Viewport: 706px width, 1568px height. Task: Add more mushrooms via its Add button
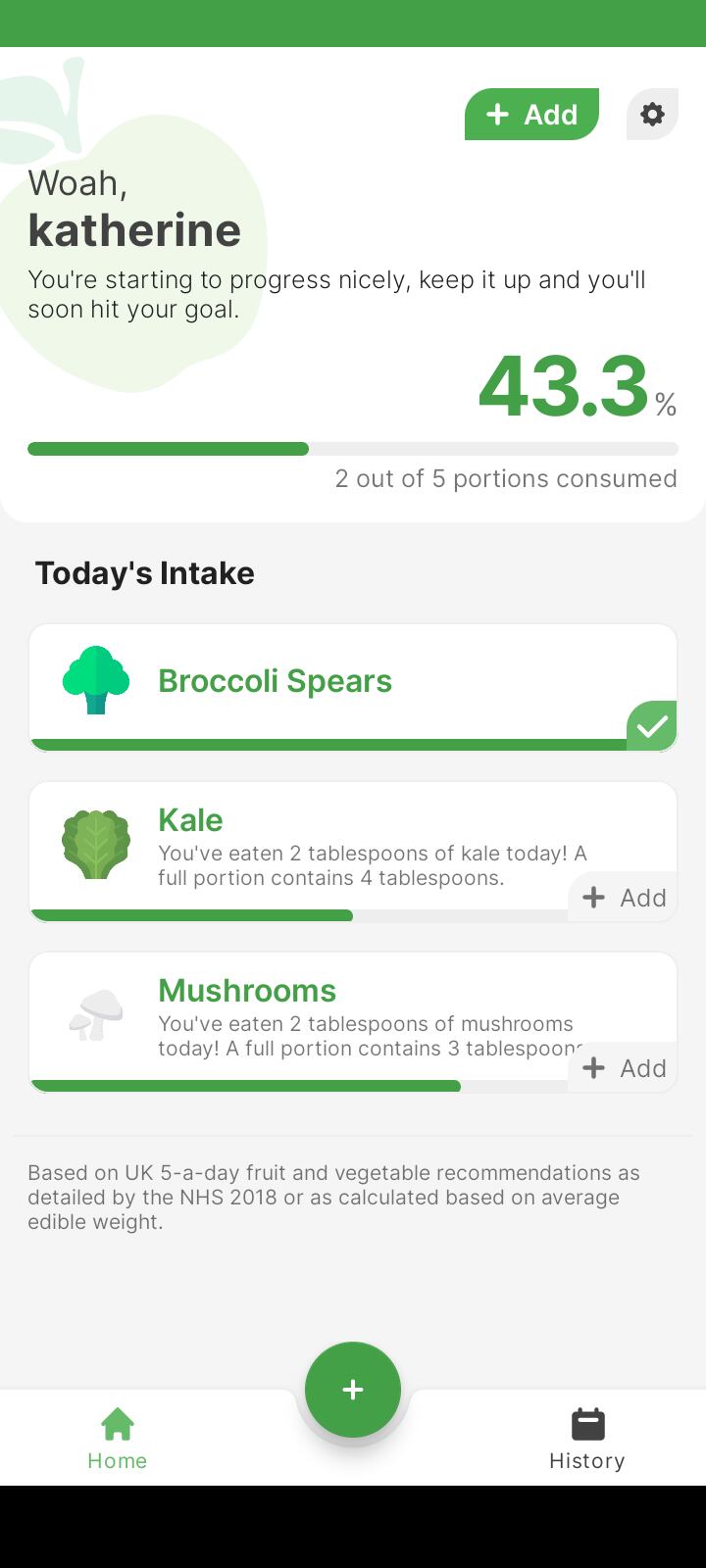[x=624, y=1068]
